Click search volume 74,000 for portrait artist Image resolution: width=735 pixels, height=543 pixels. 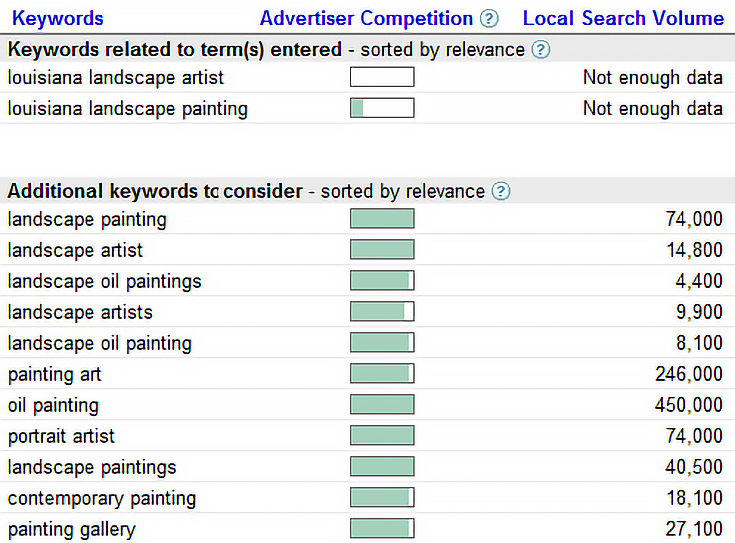click(x=694, y=436)
